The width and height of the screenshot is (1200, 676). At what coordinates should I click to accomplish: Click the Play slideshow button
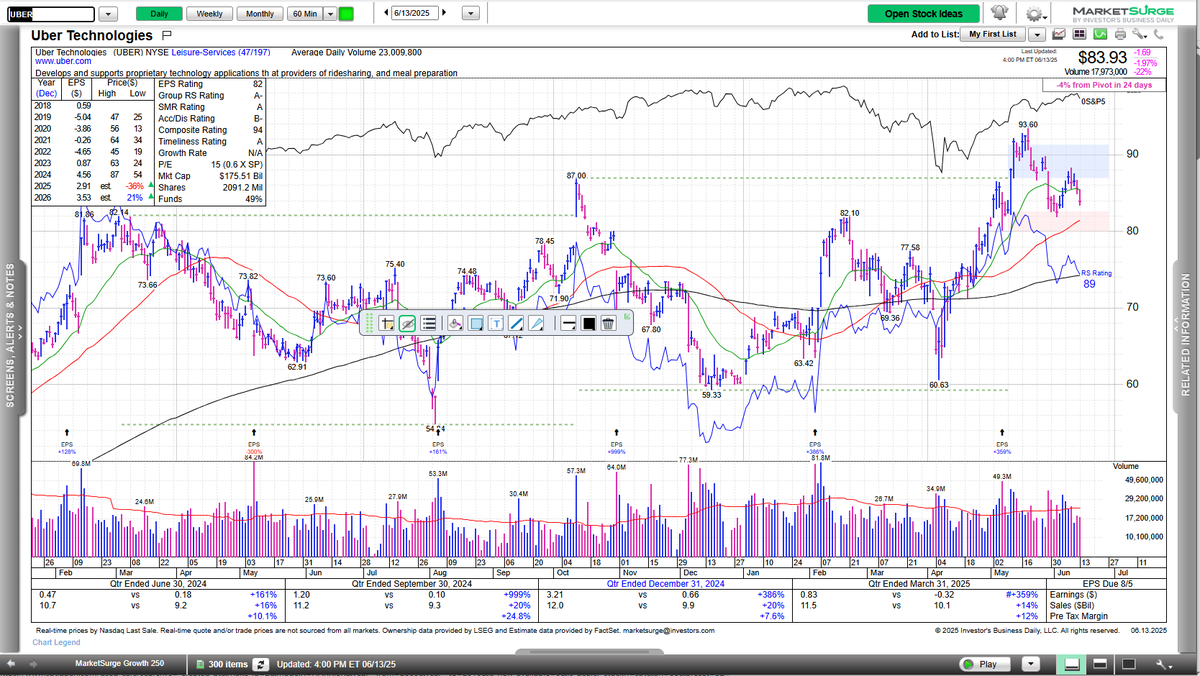pos(985,664)
